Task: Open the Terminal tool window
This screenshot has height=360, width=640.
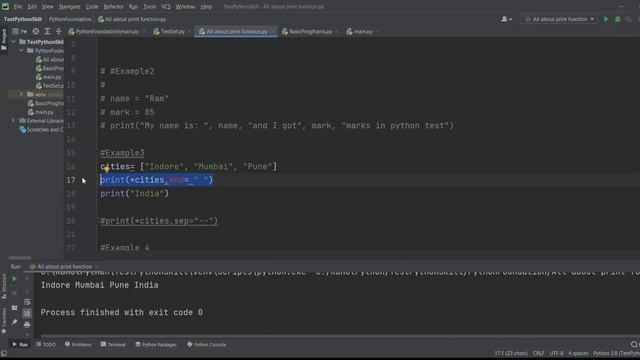Action: pyautogui.click(x=113, y=344)
